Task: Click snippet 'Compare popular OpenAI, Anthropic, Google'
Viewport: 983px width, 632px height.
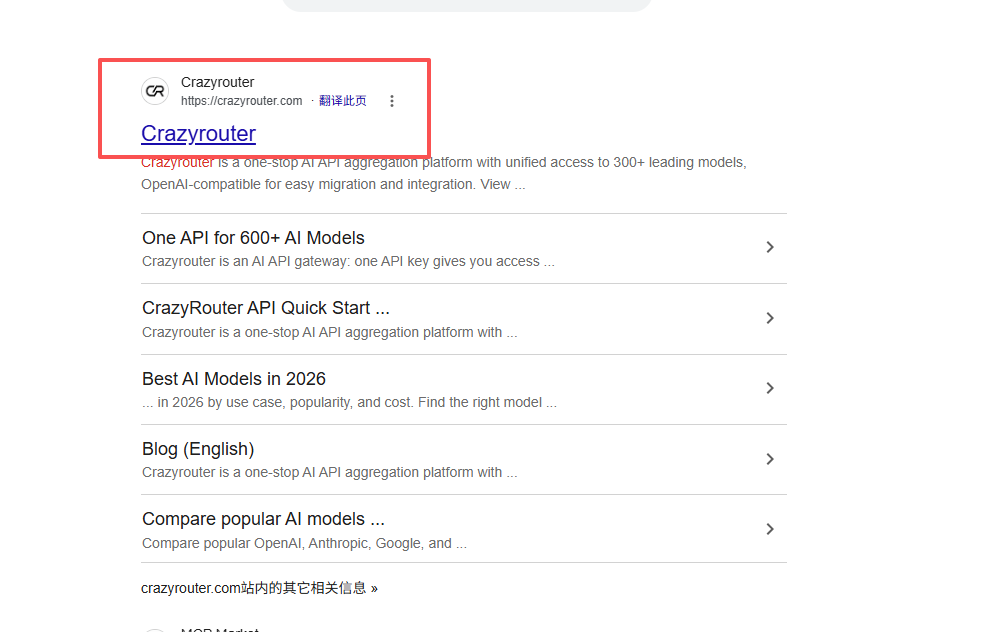Action: click(283, 543)
